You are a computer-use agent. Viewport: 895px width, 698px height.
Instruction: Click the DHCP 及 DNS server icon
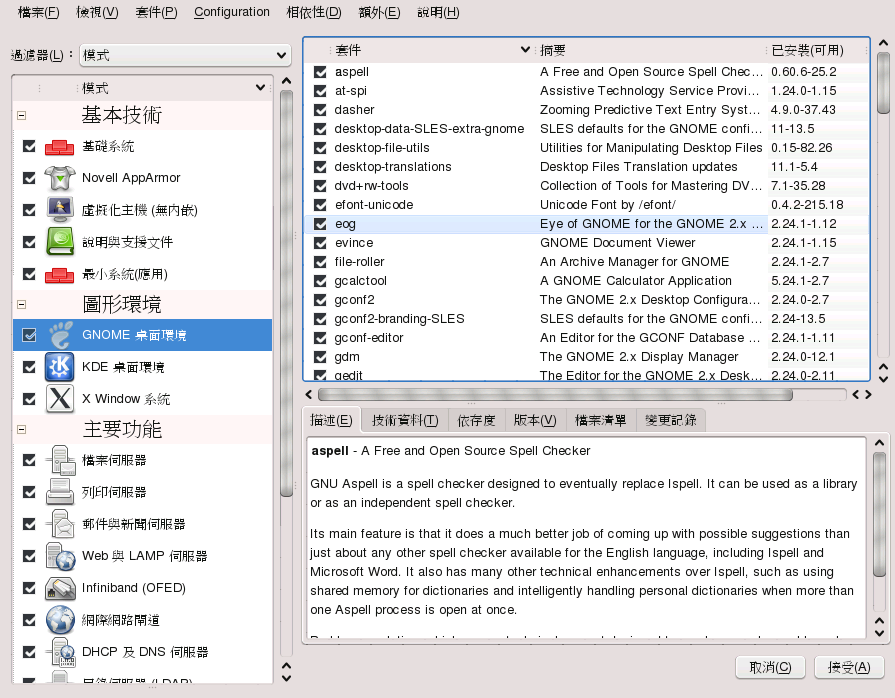click(x=61, y=652)
